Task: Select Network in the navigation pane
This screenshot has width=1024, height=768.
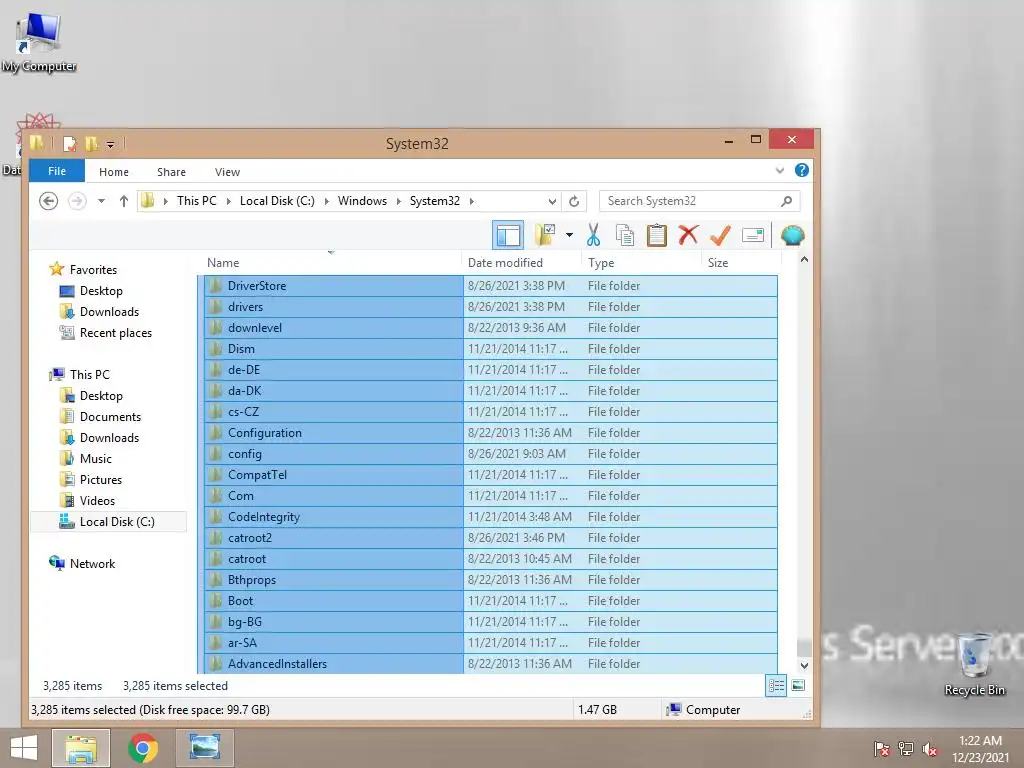Action: click(x=92, y=564)
